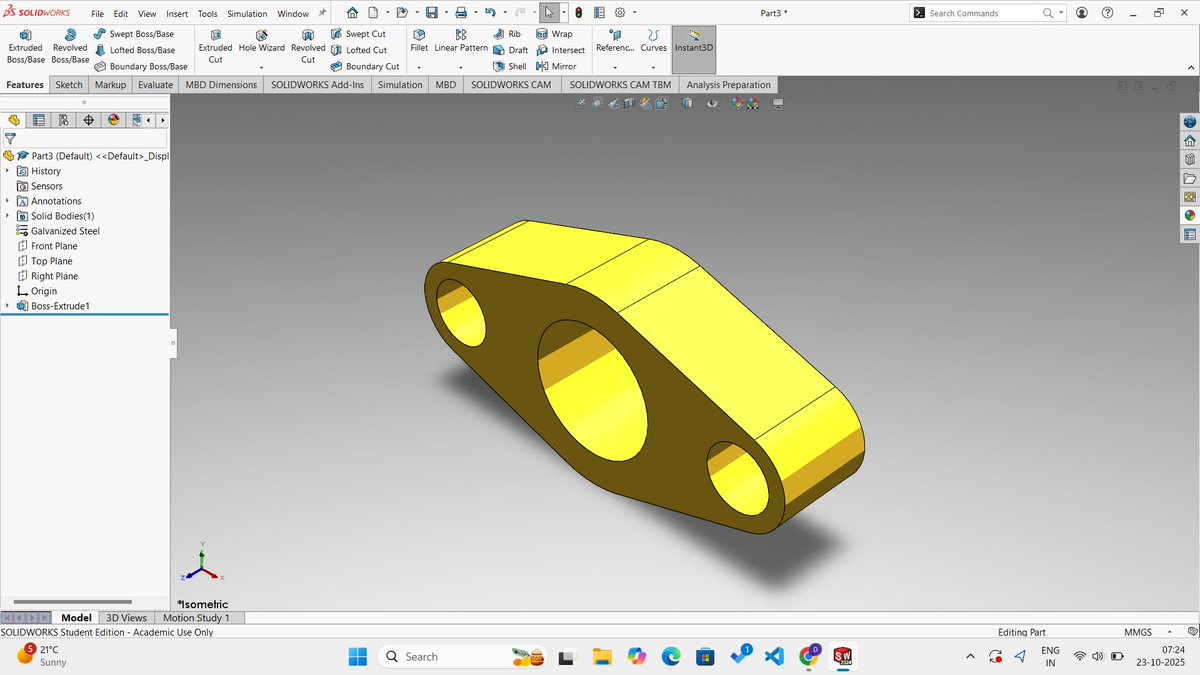This screenshot has width=1200, height=675.
Task: Switch to the PropertyManager panel tab
Action: click(39, 120)
